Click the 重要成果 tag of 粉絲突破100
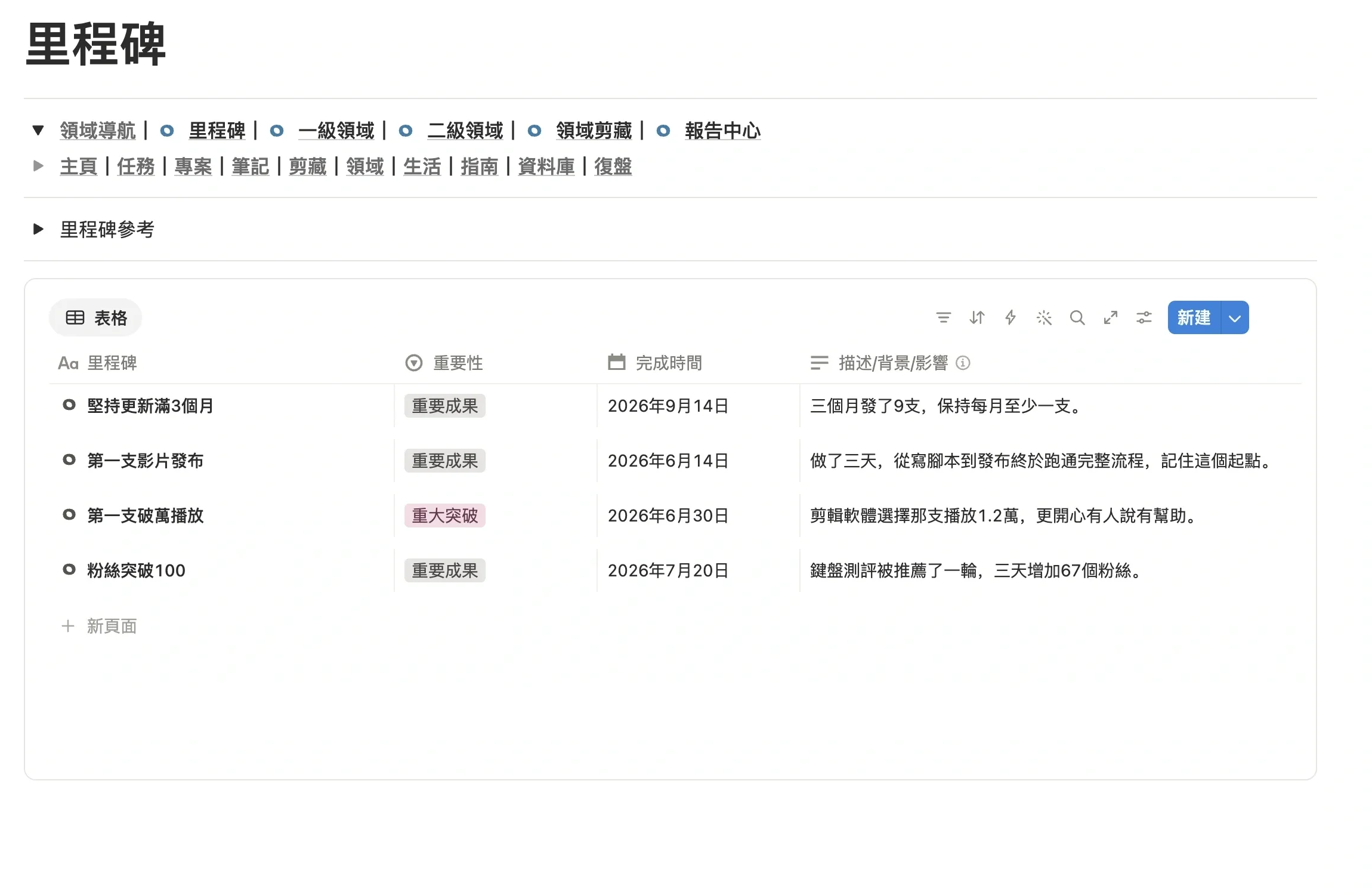This screenshot has width=1372, height=895. pos(445,570)
